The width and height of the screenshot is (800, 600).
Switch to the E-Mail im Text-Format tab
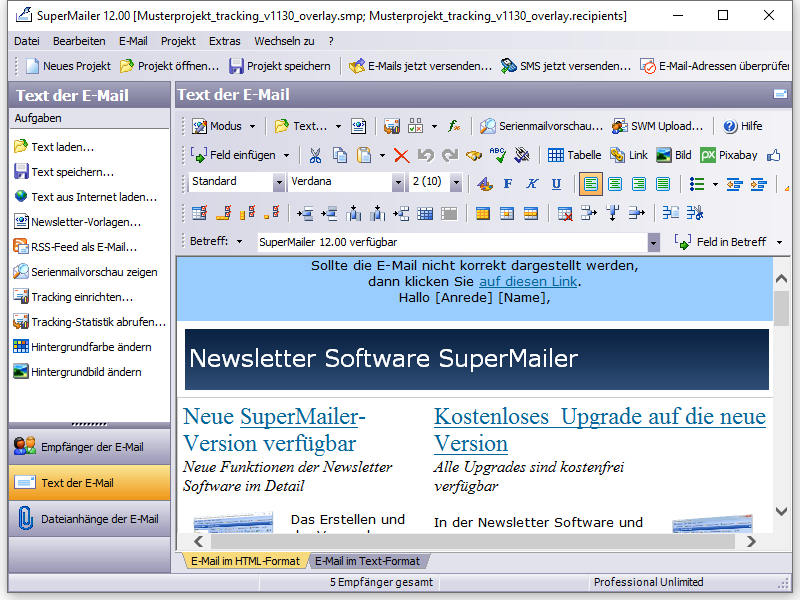(x=367, y=561)
